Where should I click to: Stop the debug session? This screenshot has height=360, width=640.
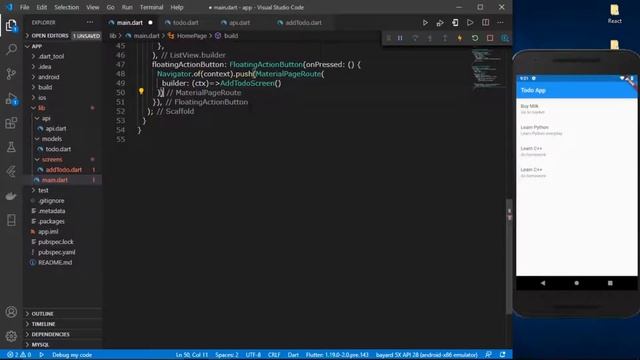(x=490, y=38)
